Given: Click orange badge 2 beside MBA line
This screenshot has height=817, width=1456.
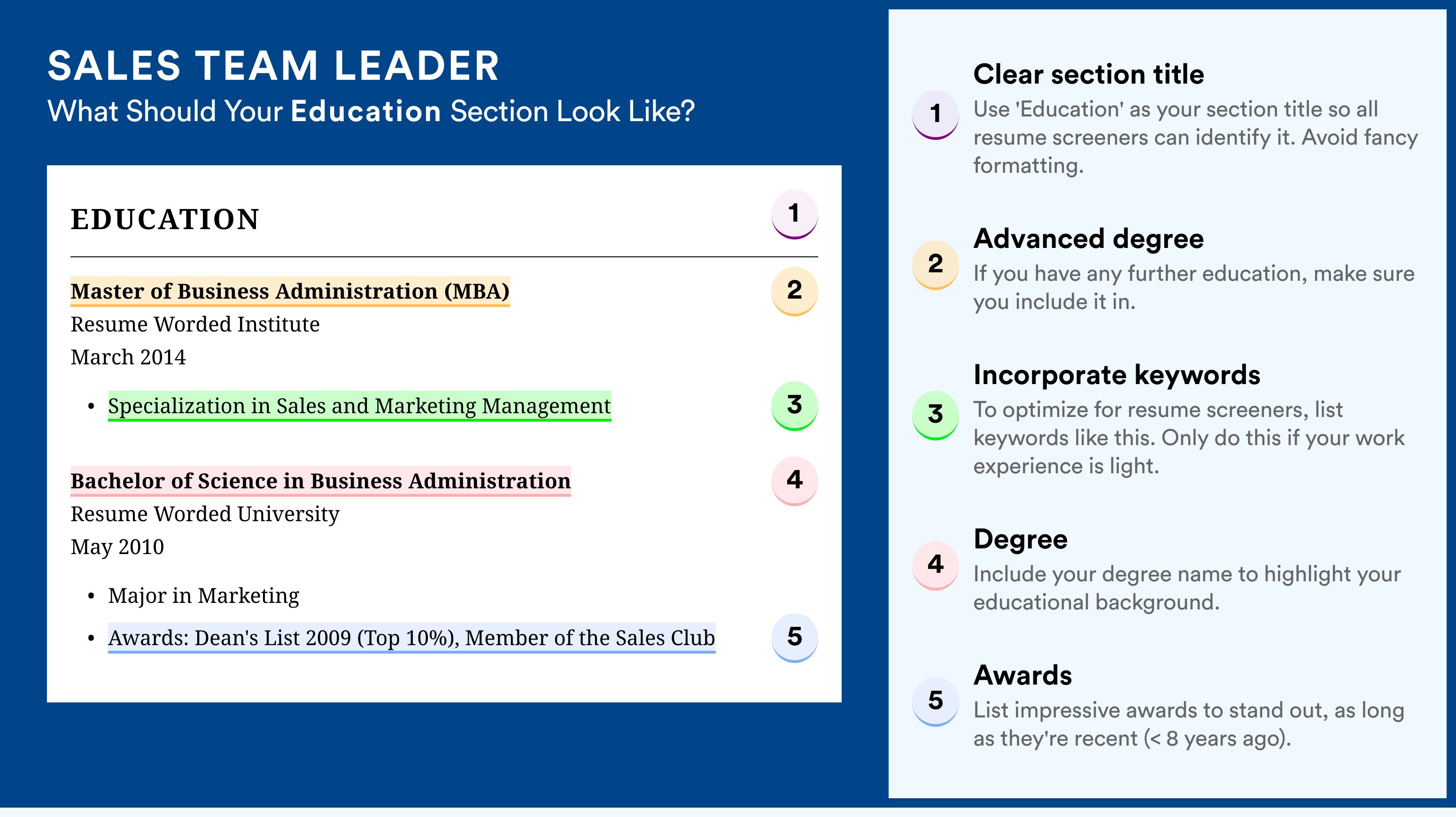Looking at the screenshot, I should tap(794, 291).
